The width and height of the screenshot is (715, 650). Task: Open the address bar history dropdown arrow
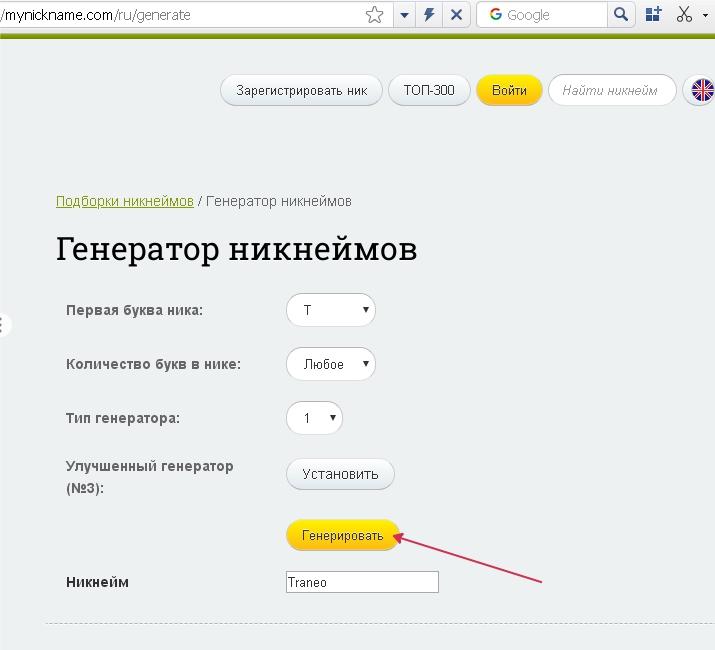(x=404, y=15)
